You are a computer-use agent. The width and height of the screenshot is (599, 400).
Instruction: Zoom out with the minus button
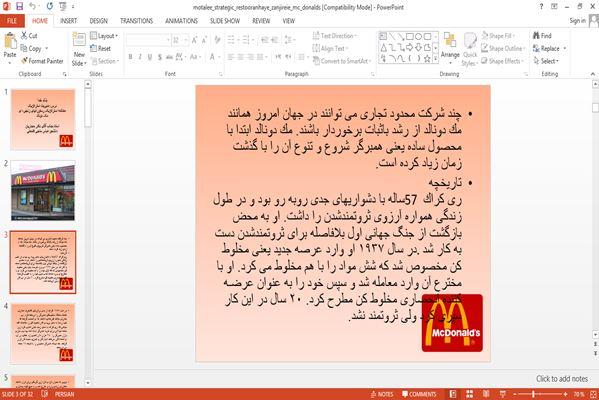[515, 394]
